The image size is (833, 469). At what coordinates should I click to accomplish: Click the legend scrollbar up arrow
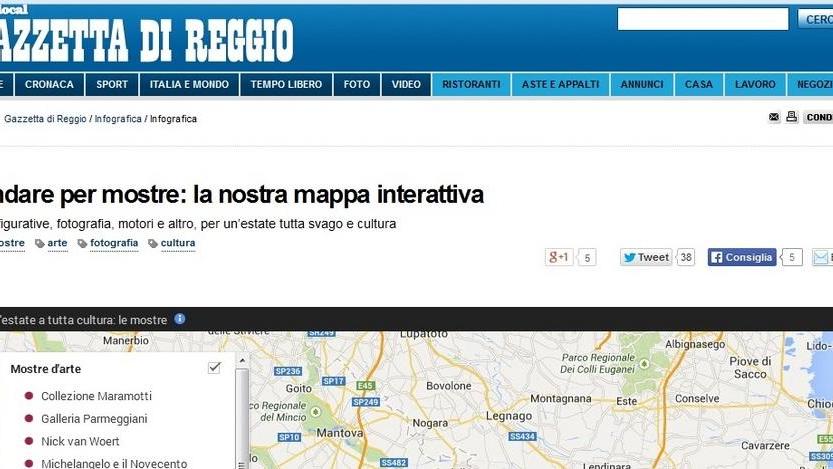click(x=242, y=360)
